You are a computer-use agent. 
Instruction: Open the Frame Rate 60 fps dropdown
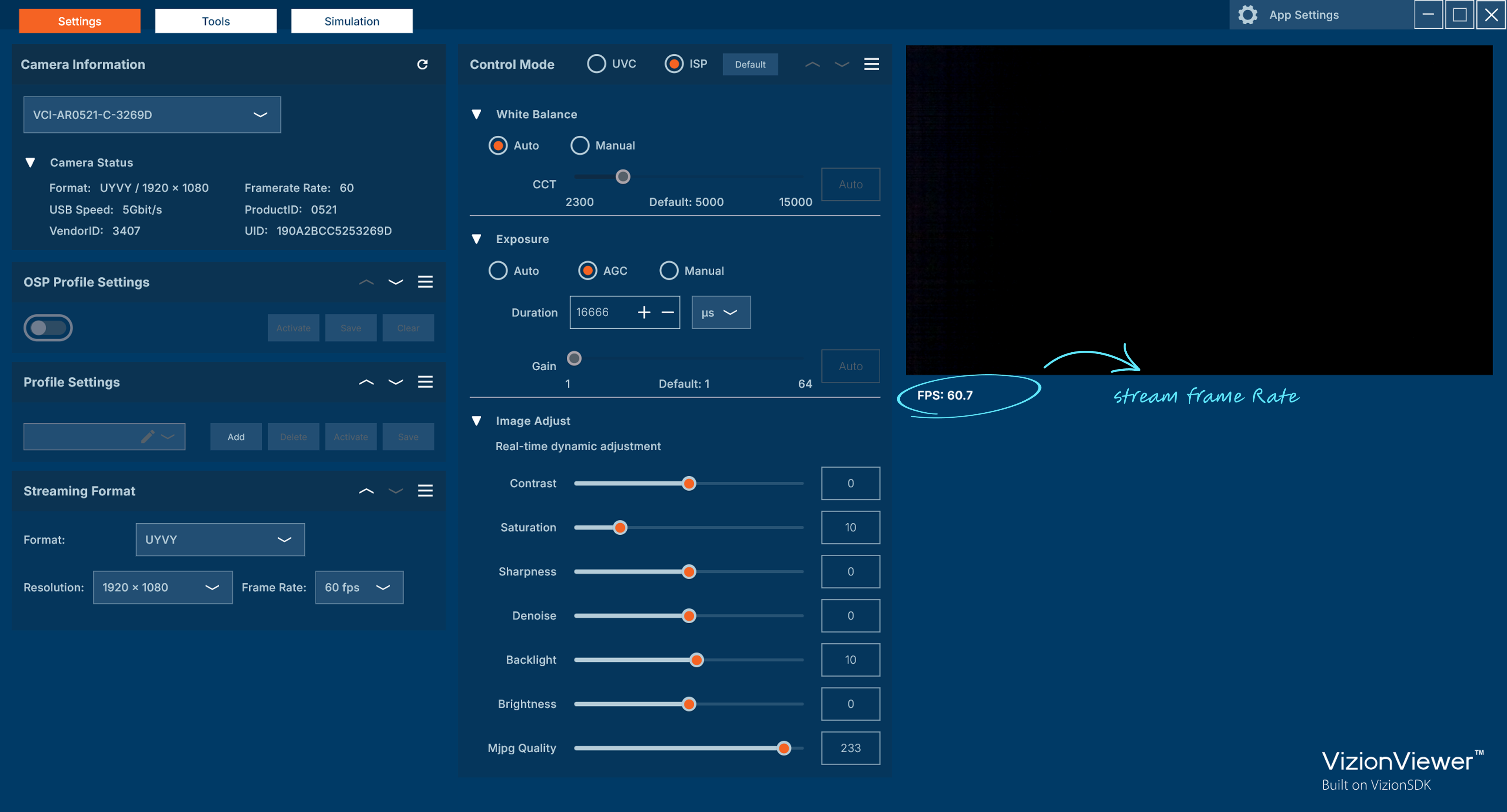click(x=359, y=587)
